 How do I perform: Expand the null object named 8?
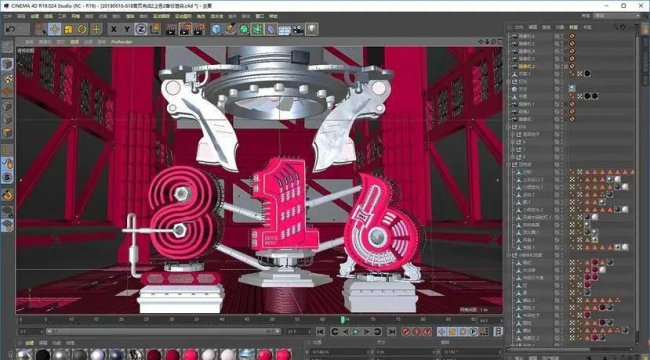click(513, 157)
